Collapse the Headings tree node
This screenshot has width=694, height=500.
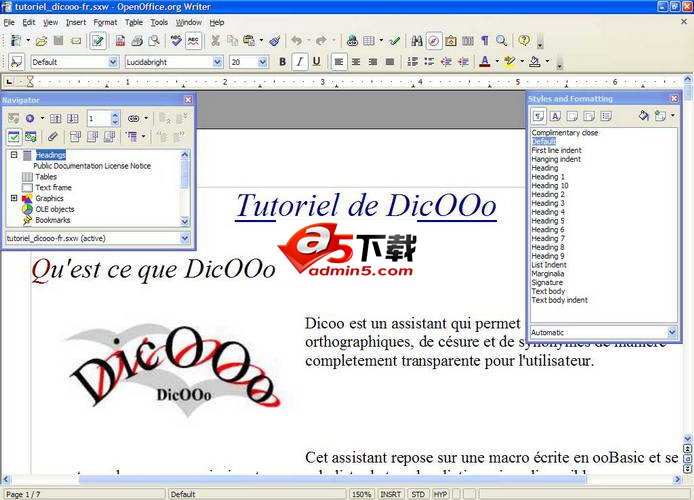(x=14, y=155)
